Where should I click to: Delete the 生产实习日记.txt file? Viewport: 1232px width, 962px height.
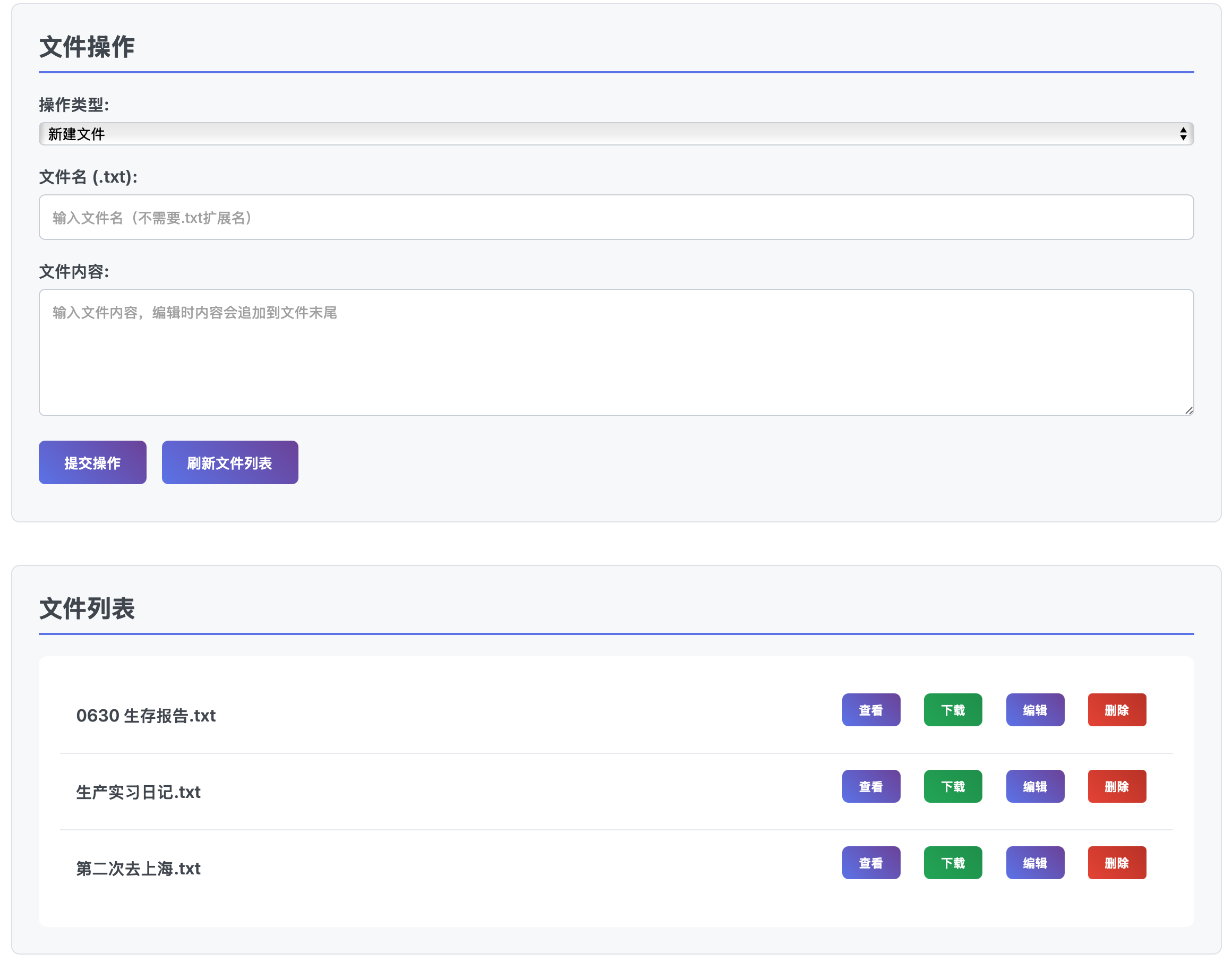[x=1117, y=786]
